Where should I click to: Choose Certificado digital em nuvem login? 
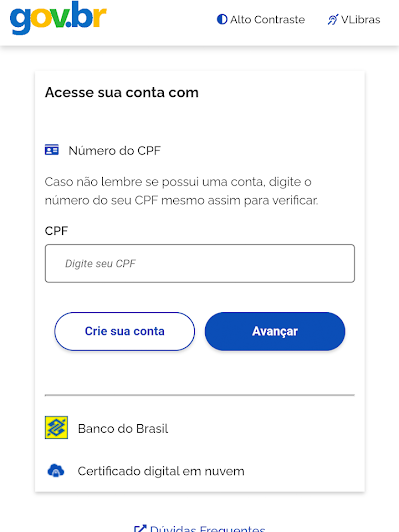coord(146,471)
